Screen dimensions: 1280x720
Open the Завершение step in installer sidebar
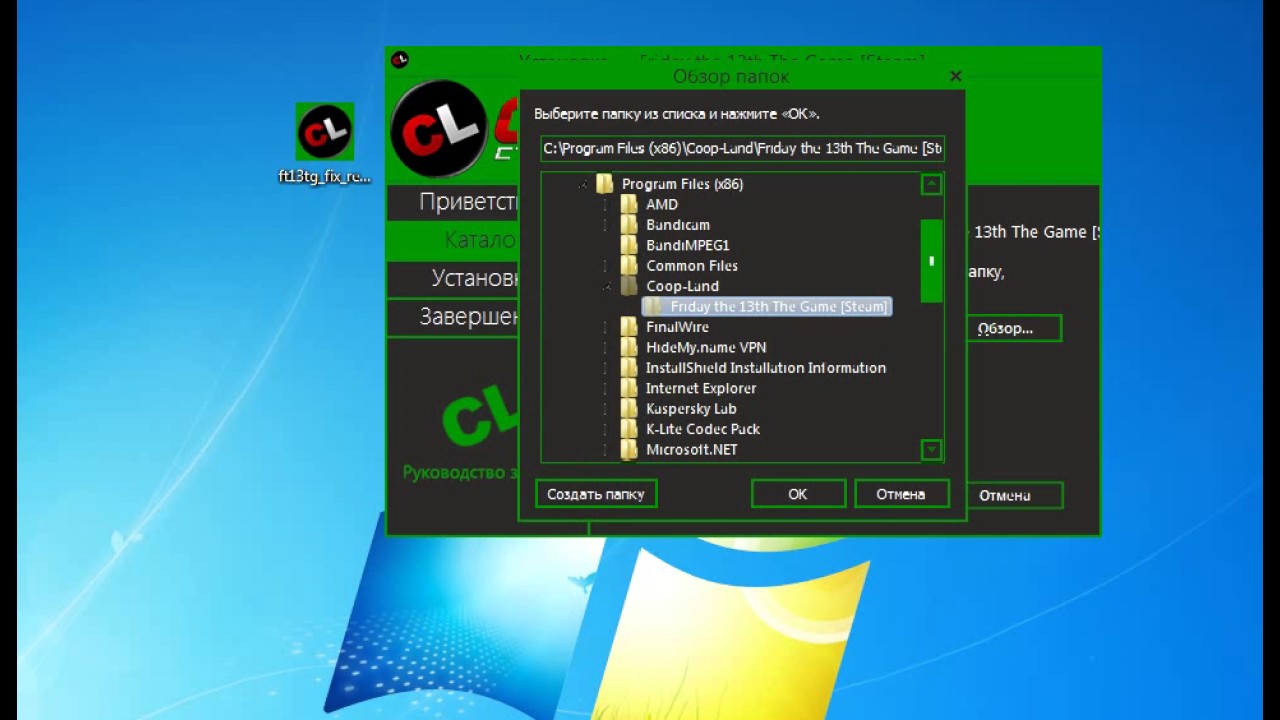coord(454,317)
